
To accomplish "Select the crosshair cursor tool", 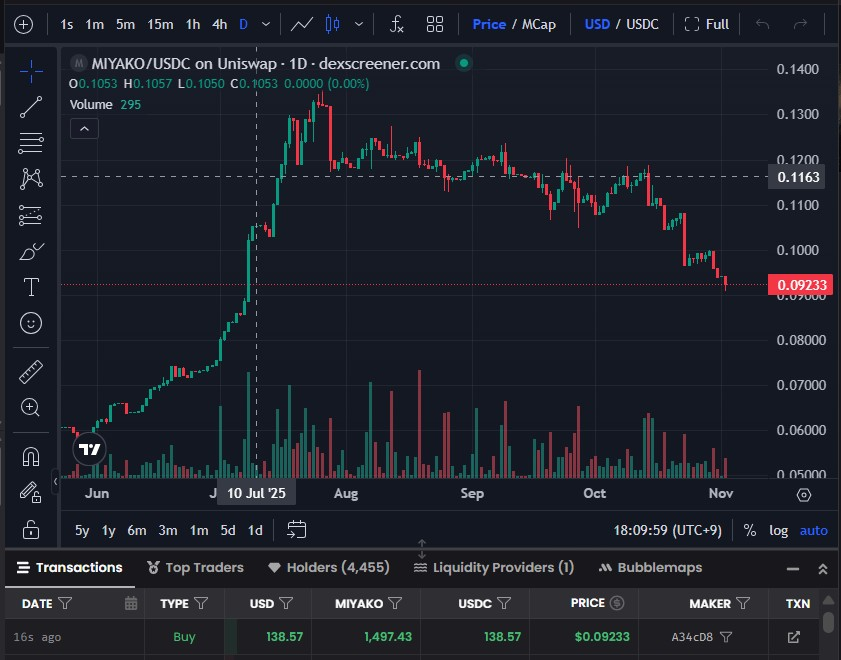I will (31, 71).
